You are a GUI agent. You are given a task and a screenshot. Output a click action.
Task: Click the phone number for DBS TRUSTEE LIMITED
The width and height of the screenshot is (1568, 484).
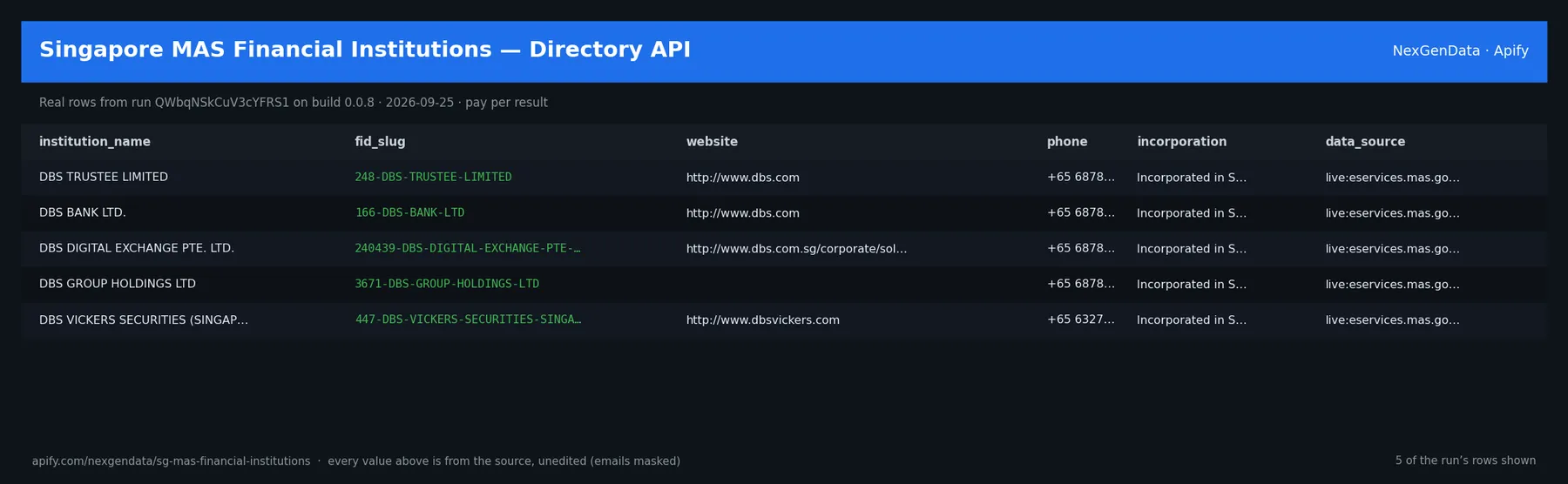pyautogui.click(x=1081, y=178)
